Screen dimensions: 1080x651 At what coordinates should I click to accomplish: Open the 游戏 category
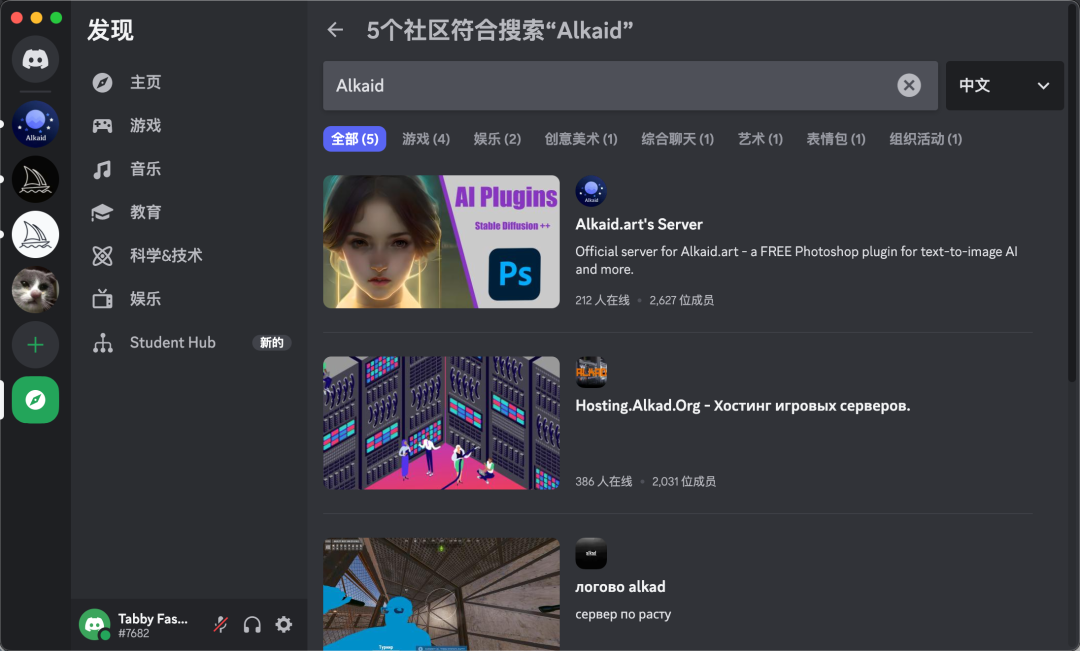(189, 125)
